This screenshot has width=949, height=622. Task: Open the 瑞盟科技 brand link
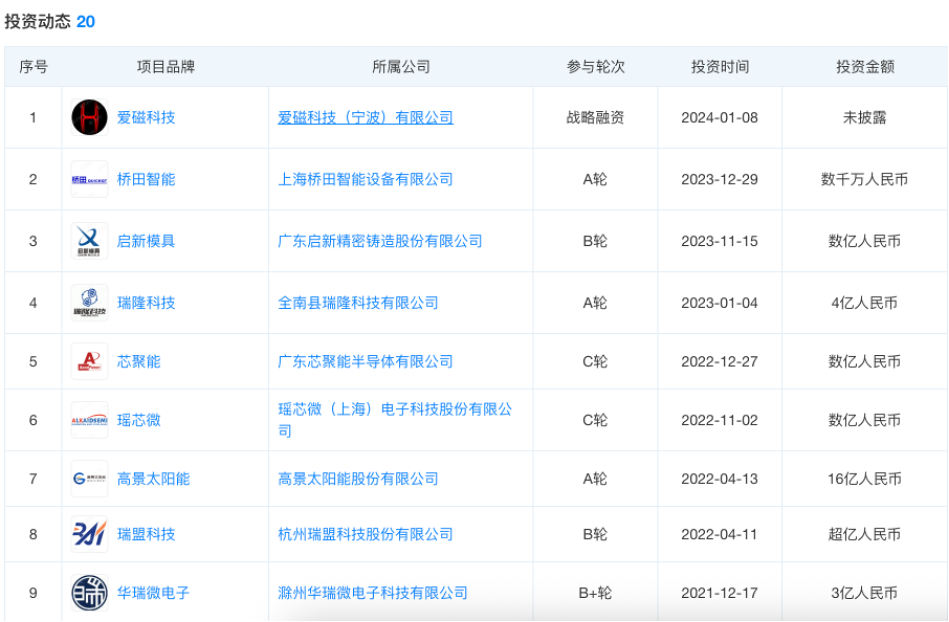point(146,534)
